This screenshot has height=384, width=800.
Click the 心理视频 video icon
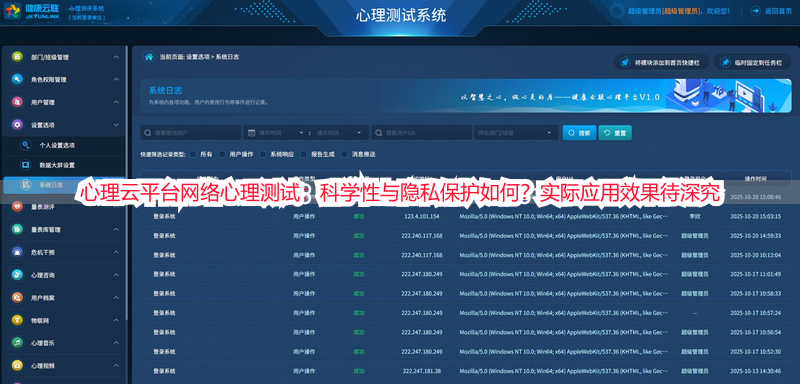(x=17, y=366)
